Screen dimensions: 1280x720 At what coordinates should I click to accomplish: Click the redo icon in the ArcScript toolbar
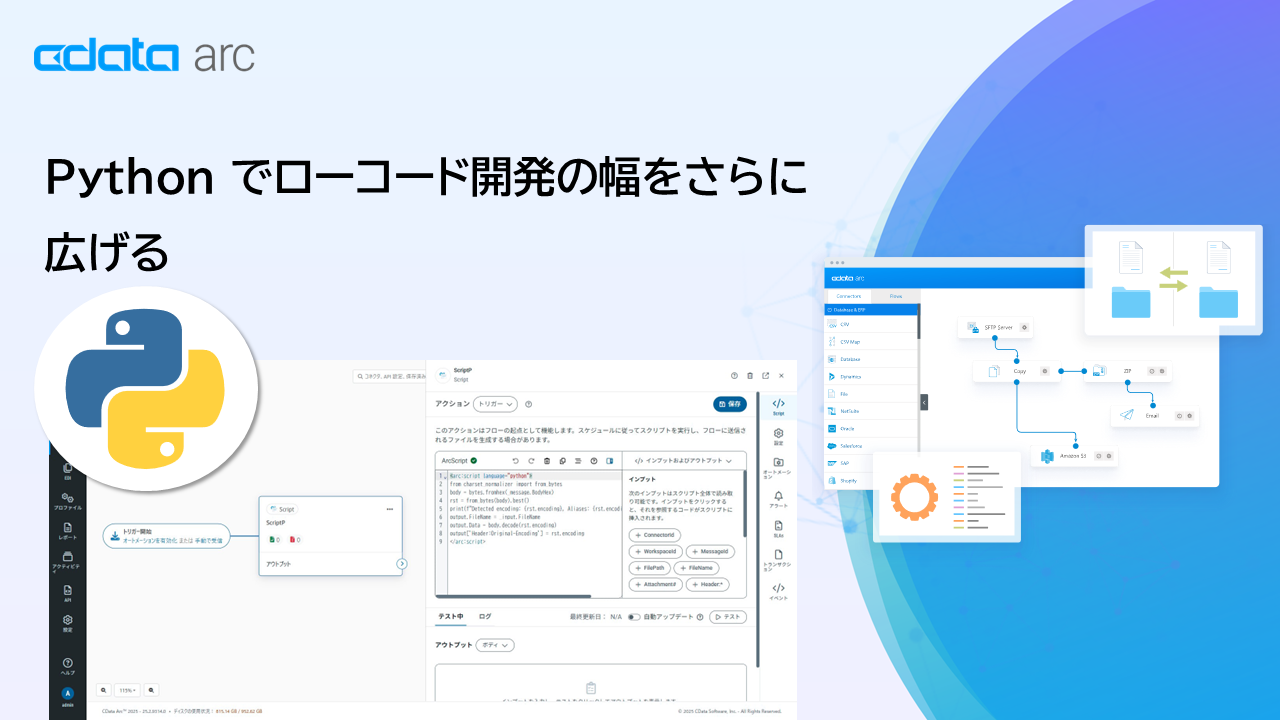click(x=531, y=460)
